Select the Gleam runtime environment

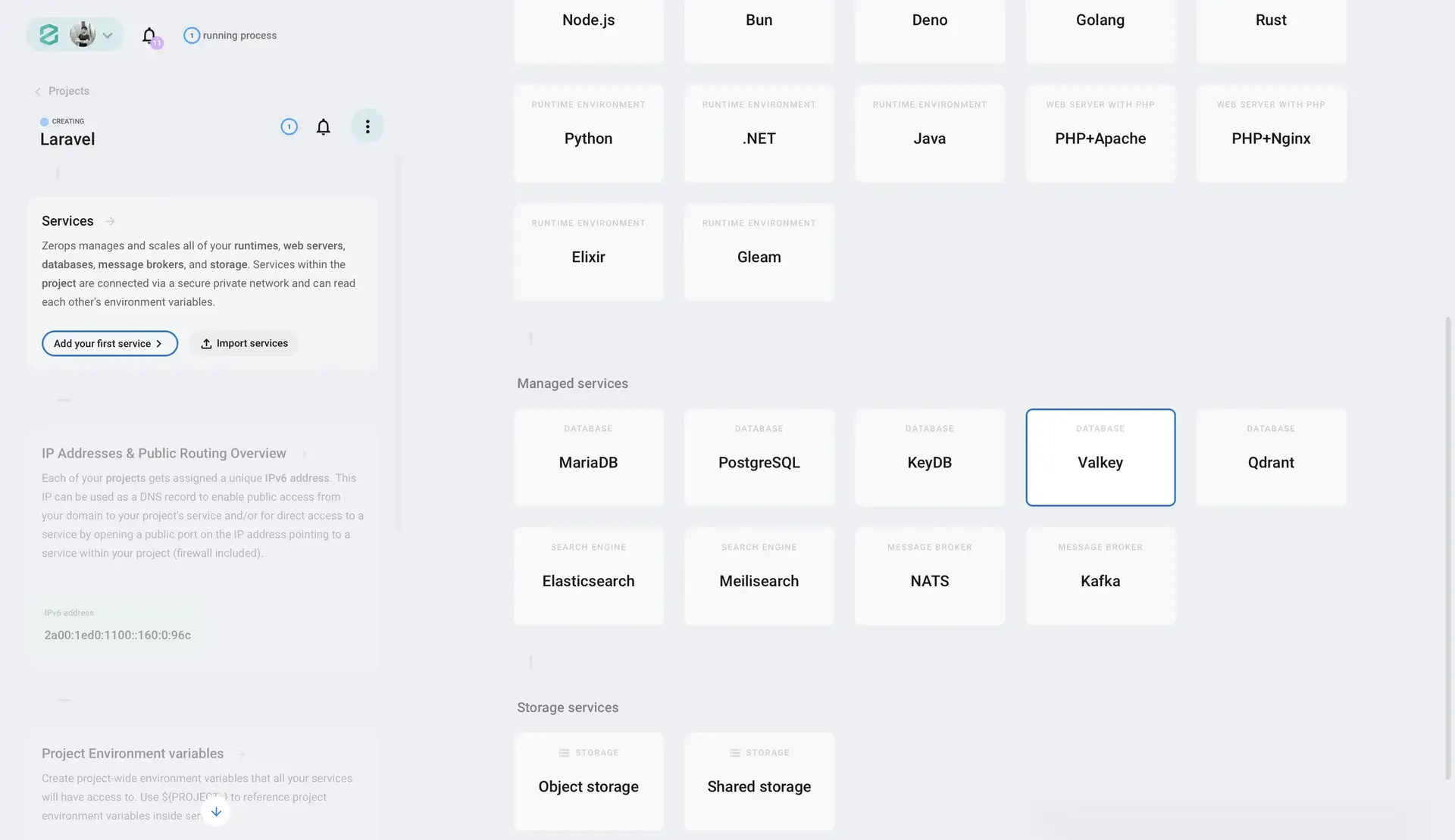(759, 251)
